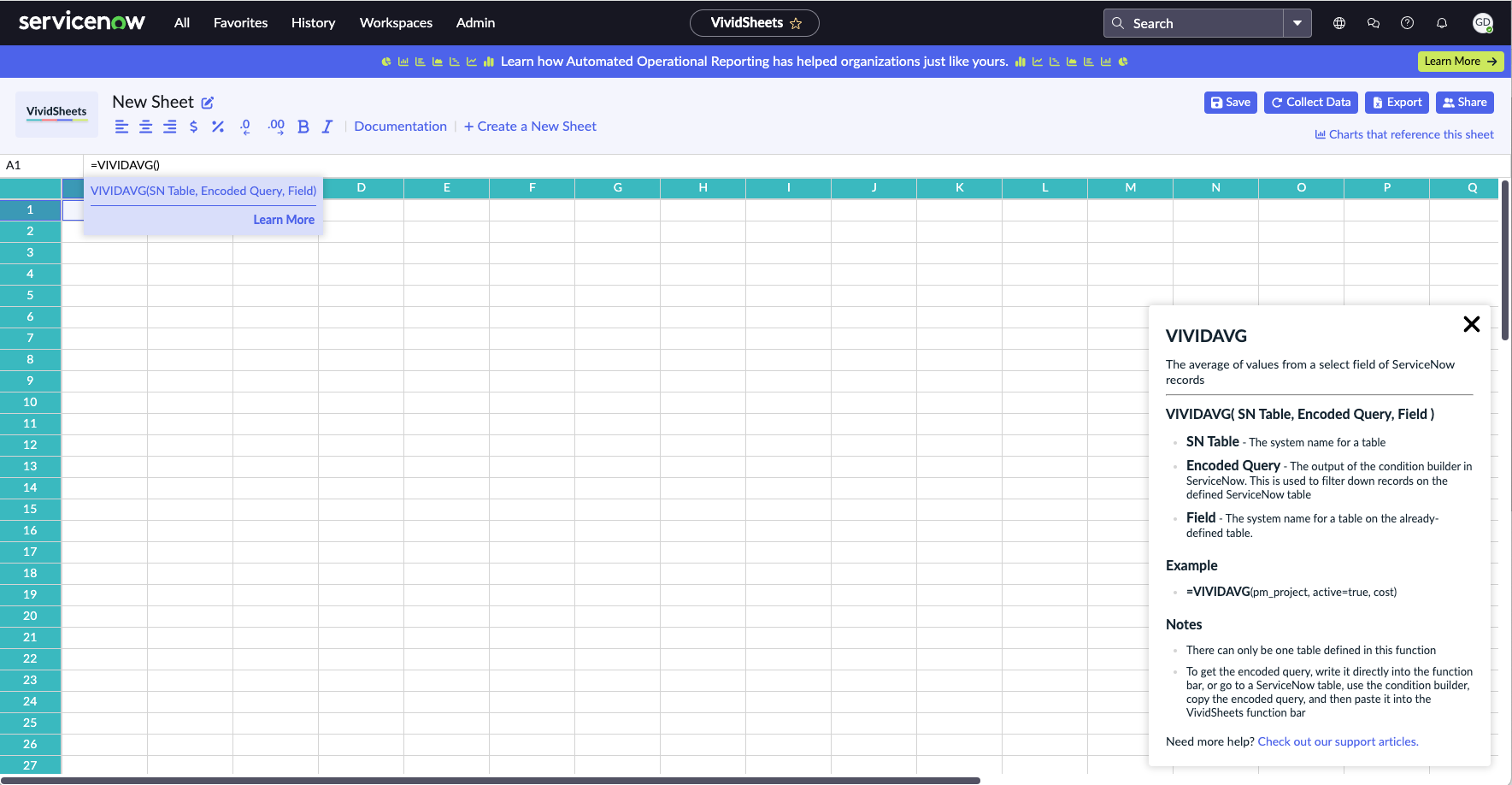Click the Collect Data button
This screenshot has width=1512, height=785.
point(1311,103)
